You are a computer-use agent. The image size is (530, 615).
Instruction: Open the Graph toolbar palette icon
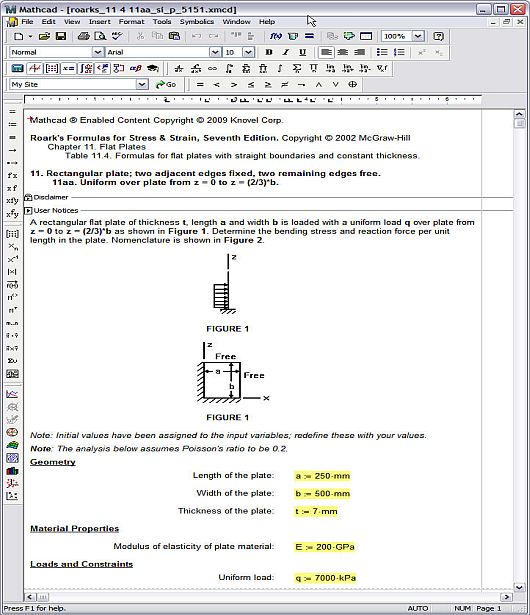tap(35, 69)
